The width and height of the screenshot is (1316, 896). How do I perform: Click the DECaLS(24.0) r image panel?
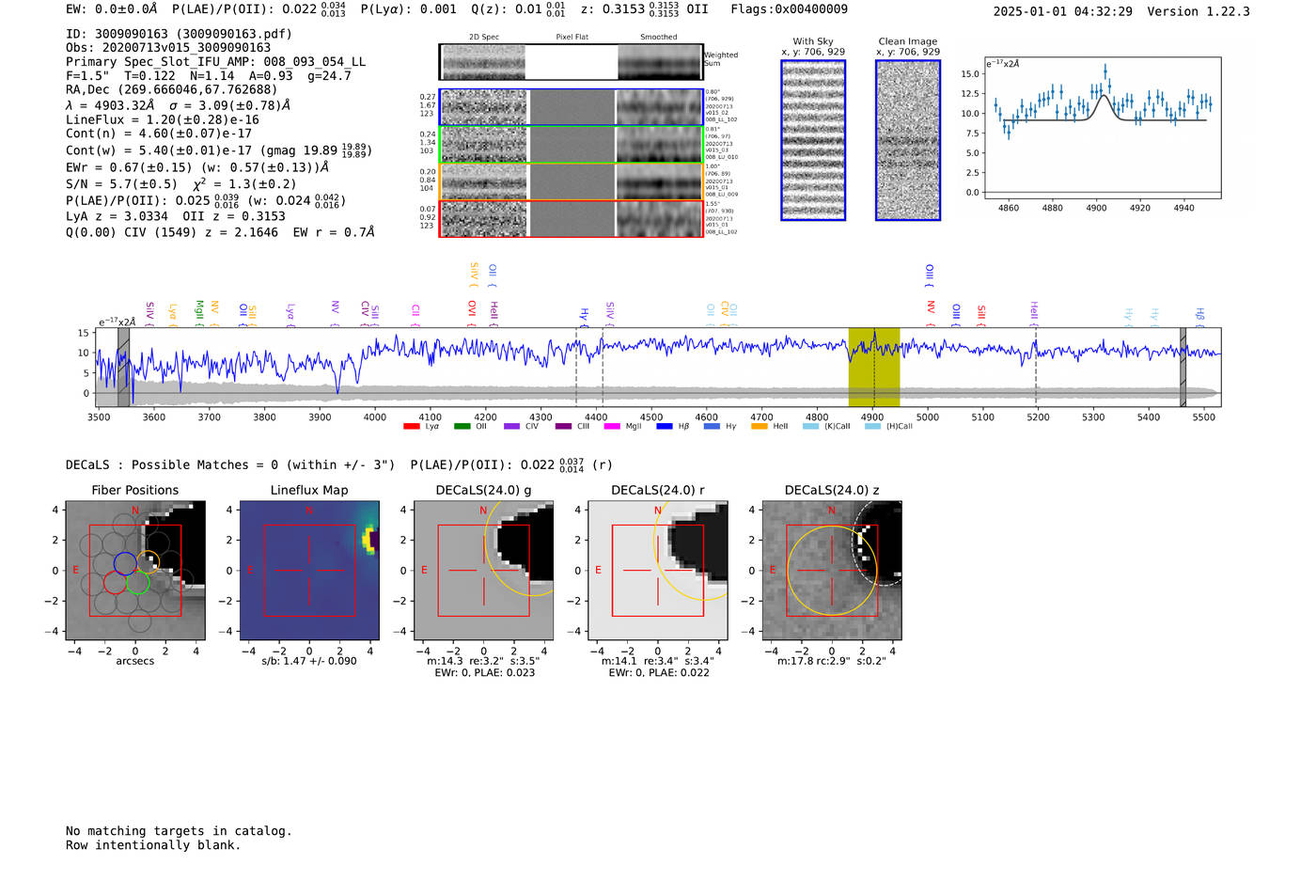tap(657, 571)
